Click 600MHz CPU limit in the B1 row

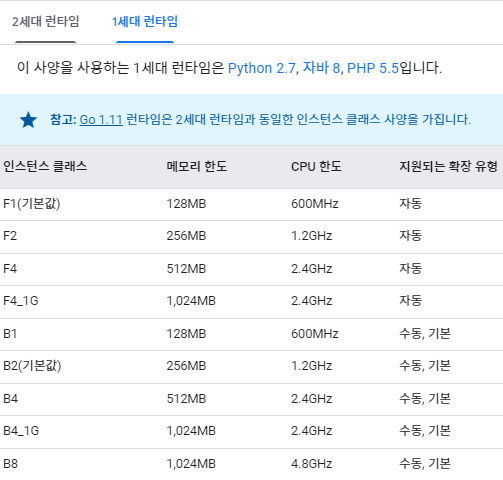tap(315, 334)
